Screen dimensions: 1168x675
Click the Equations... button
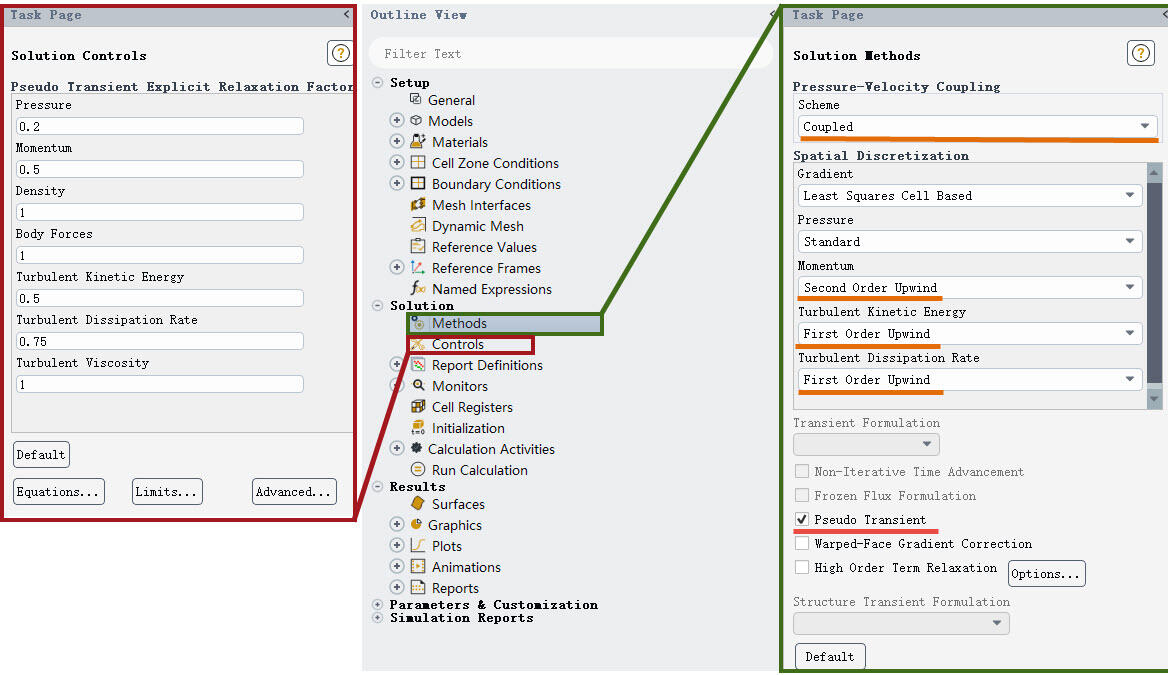(x=59, y=492)
